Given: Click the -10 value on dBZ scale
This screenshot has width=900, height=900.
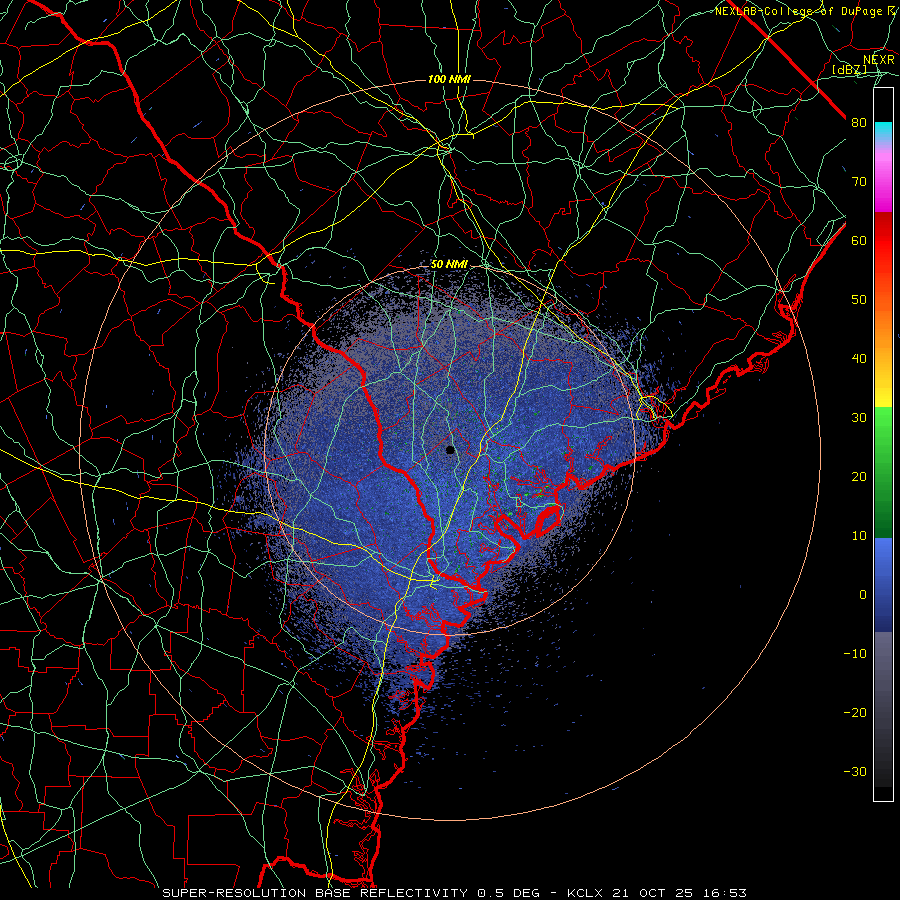Looking at the screenshot, I should point(855,654).
